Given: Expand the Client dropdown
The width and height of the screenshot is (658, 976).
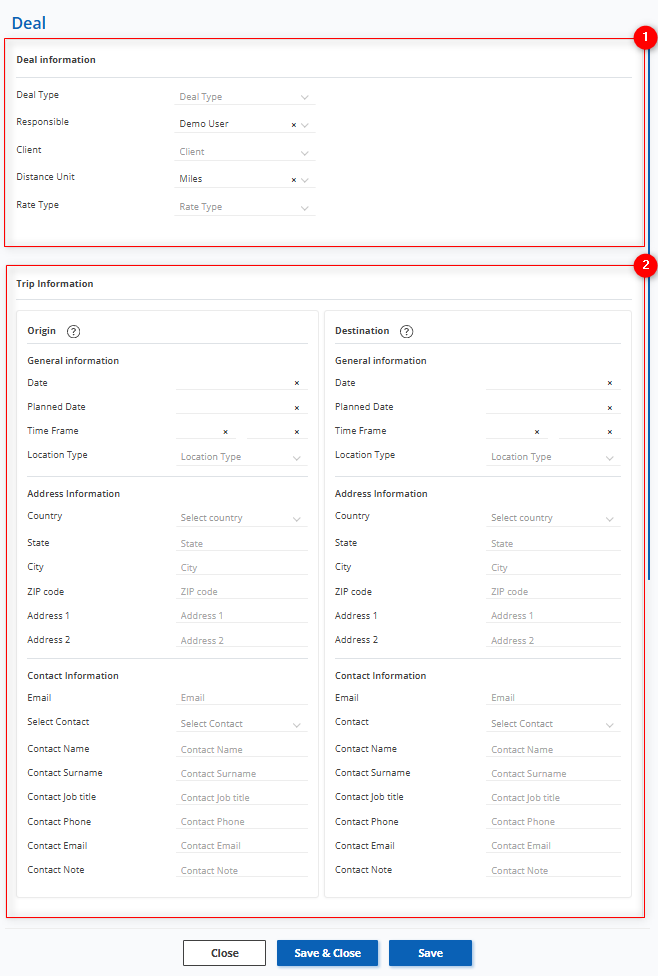Looking at the screenshot, I should (244, 152).
